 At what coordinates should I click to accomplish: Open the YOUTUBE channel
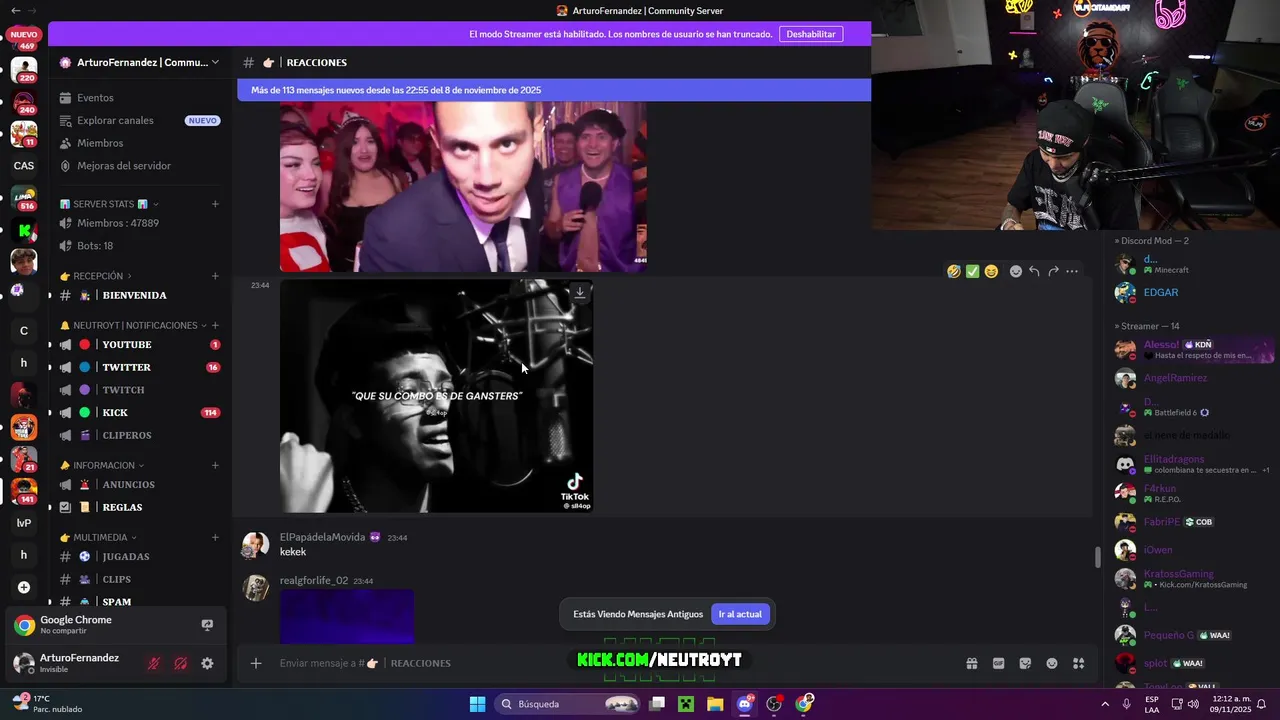tap(140, 345)
